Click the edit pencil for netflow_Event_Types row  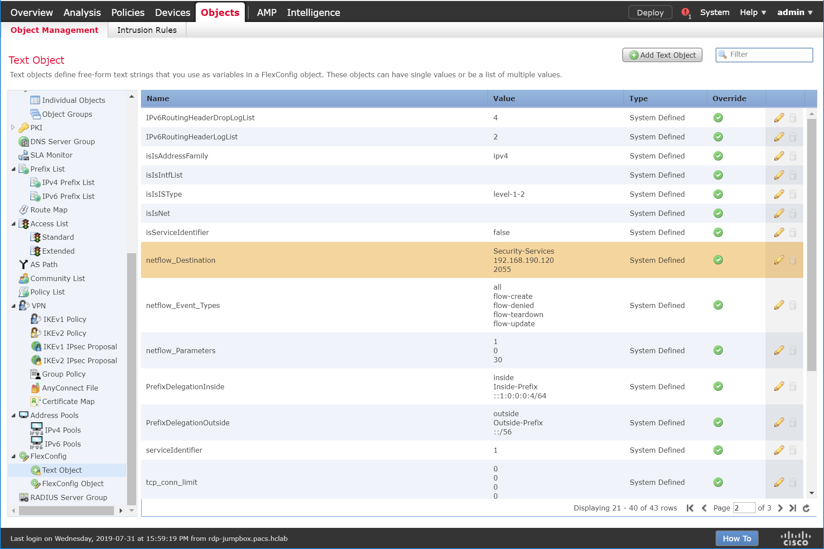coord(778,305)
